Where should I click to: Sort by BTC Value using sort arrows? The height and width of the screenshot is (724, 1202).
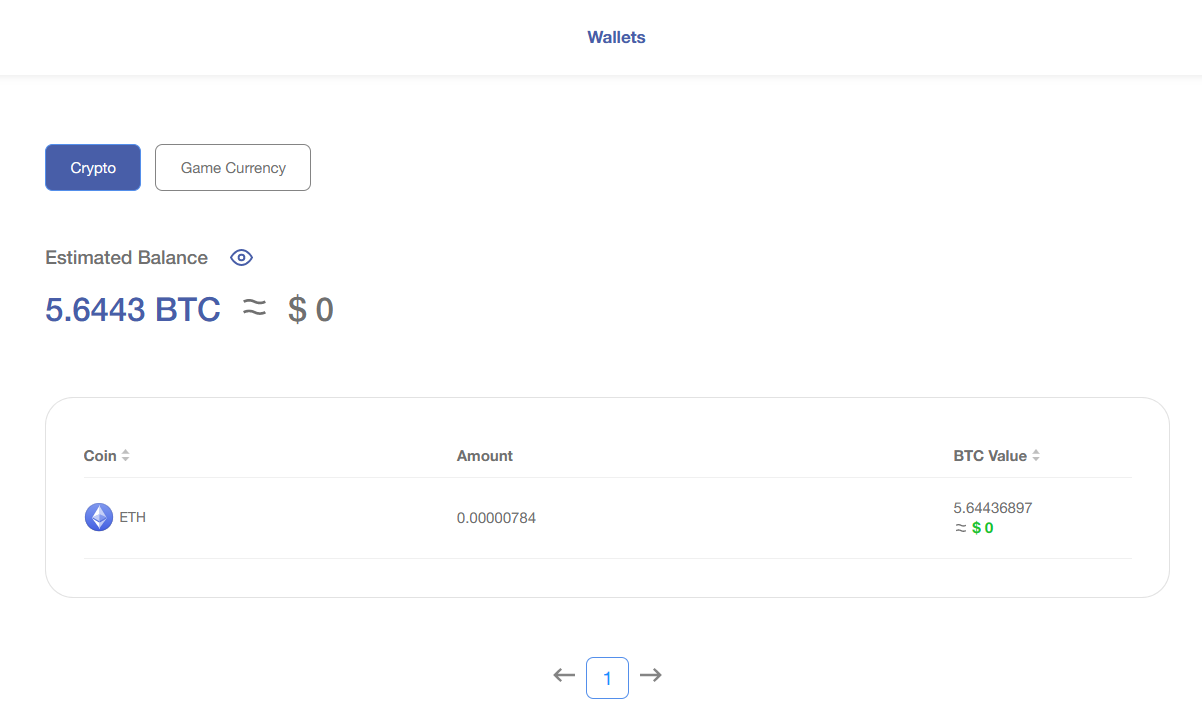pos(1036,456)
